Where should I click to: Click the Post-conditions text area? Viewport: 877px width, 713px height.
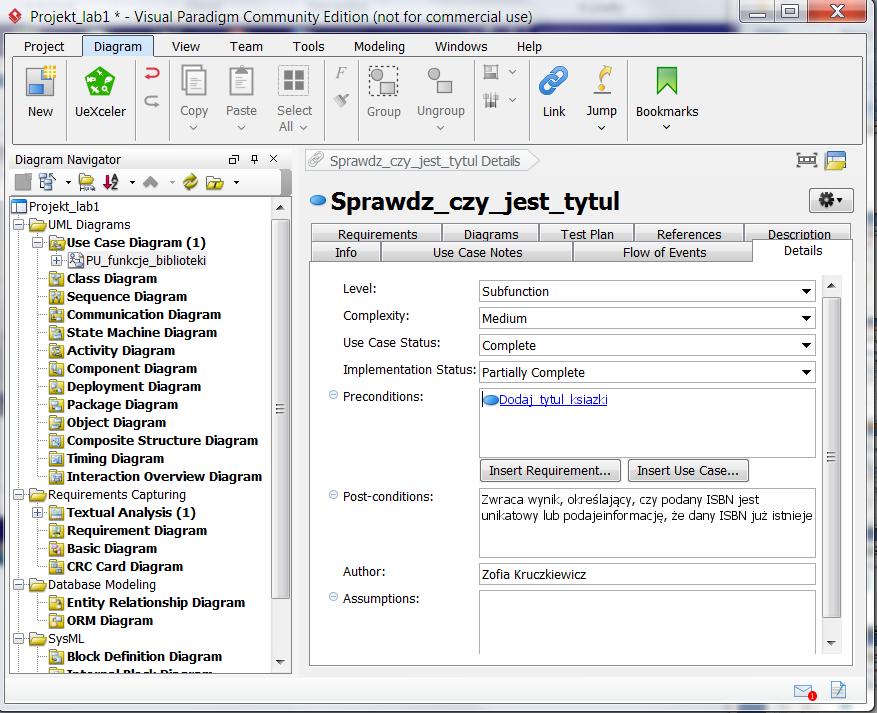[647, 523]
